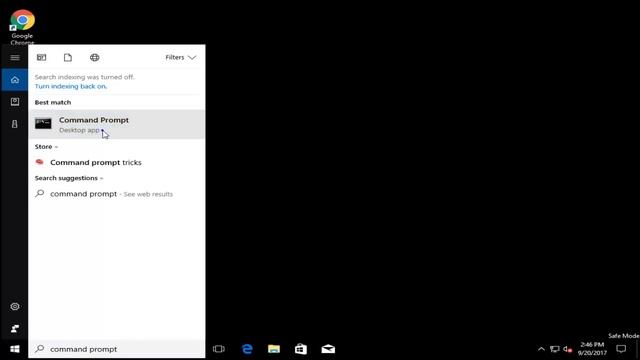Open the Google Chrome desktop shortcut

(x=22, y=27)
